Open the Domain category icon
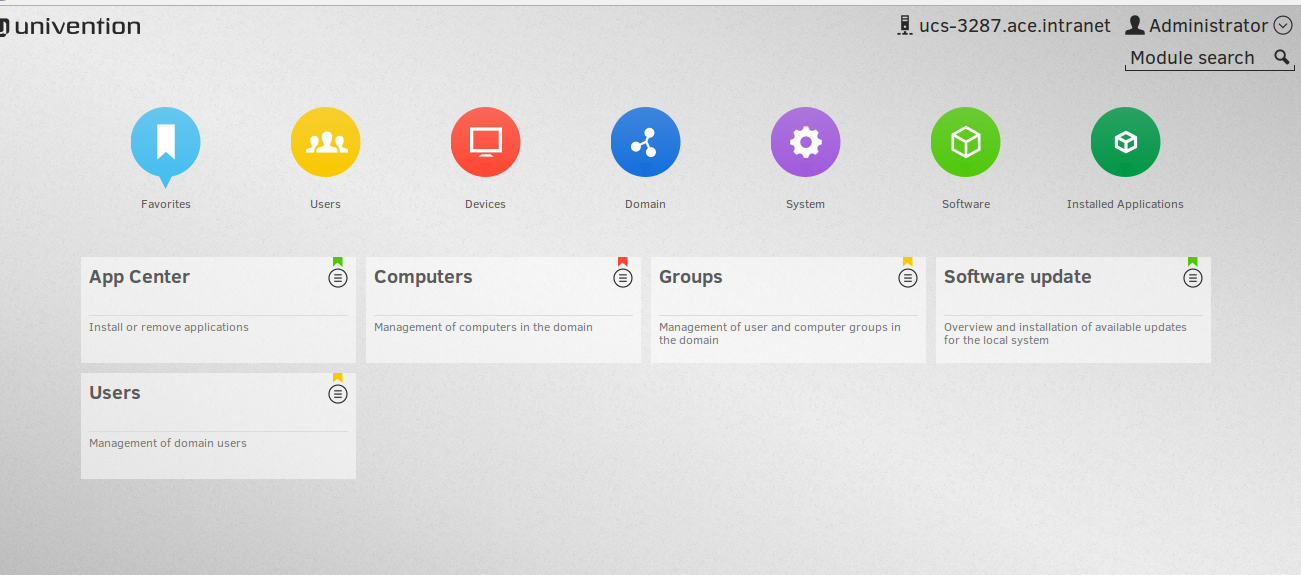Screen dimensions: 1301x575 pos(646,142)
